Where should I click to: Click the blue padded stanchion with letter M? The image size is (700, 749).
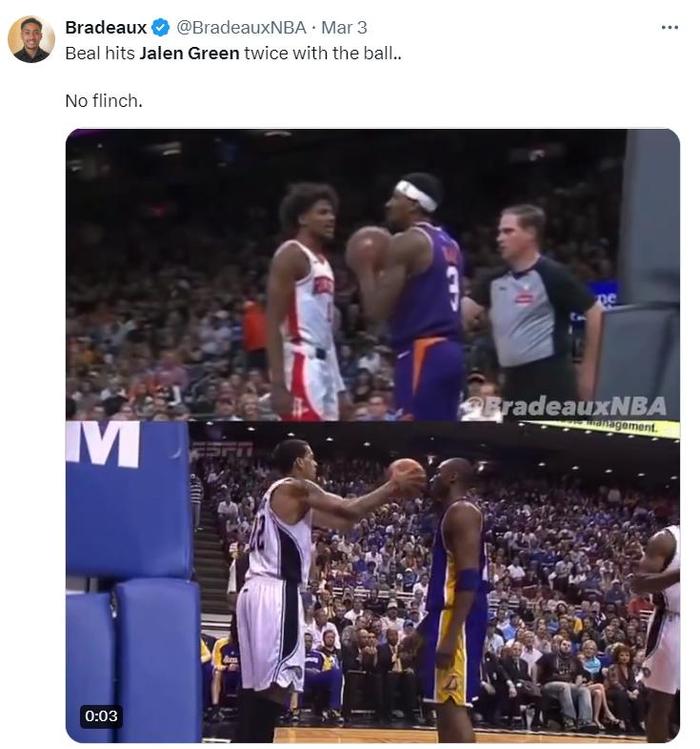(x=129, y=580)
